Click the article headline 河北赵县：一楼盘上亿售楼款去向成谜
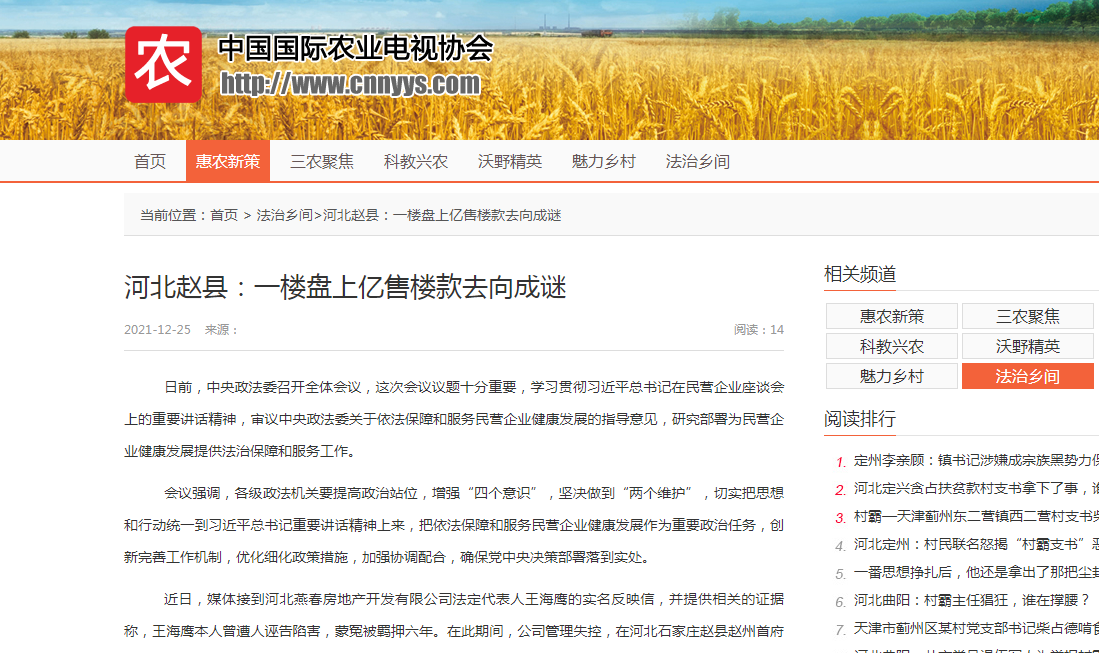Viewport: 1099px width, 653px height. point(346,287)
